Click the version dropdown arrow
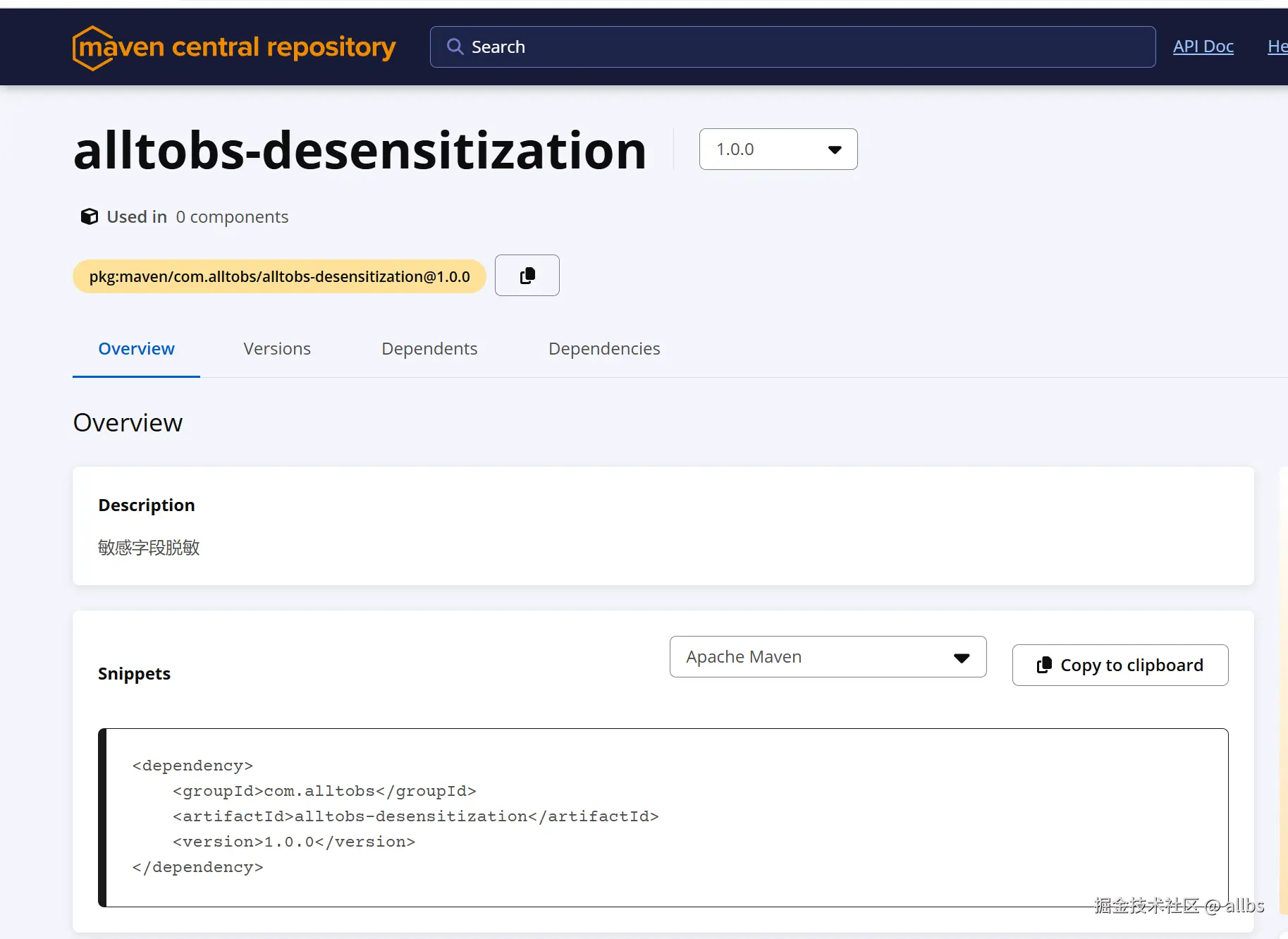Viewport: 1288px width, 939px height. pyautogui.click(x=835, y=149)
